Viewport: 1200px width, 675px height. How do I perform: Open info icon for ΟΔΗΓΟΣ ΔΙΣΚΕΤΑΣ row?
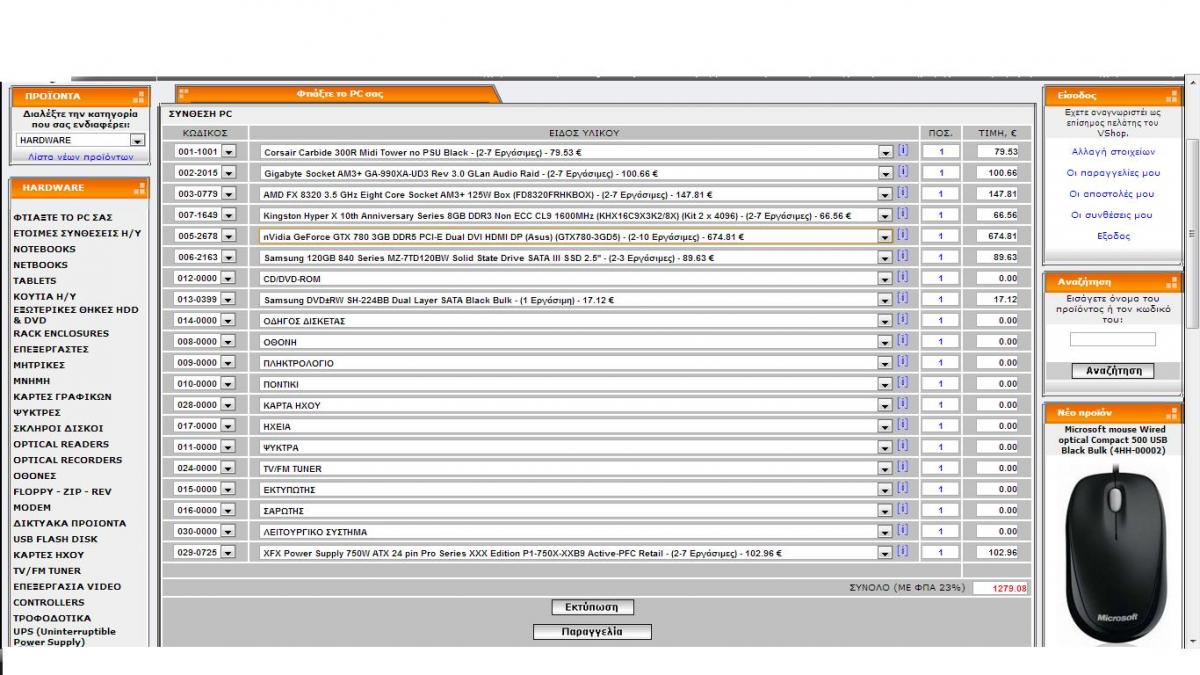pyautogui.click(x=902, y=320)
